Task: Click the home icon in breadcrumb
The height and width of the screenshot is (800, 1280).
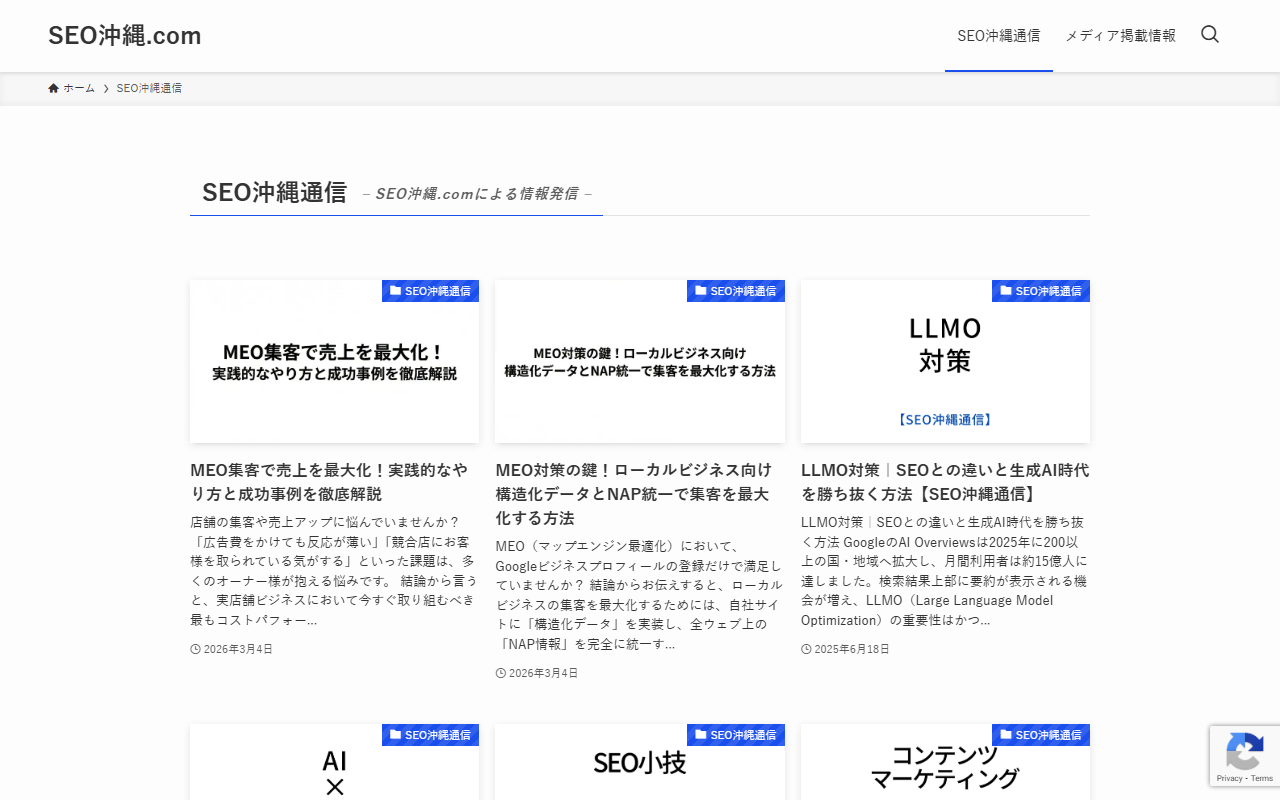Action: (x=54, y=88)
